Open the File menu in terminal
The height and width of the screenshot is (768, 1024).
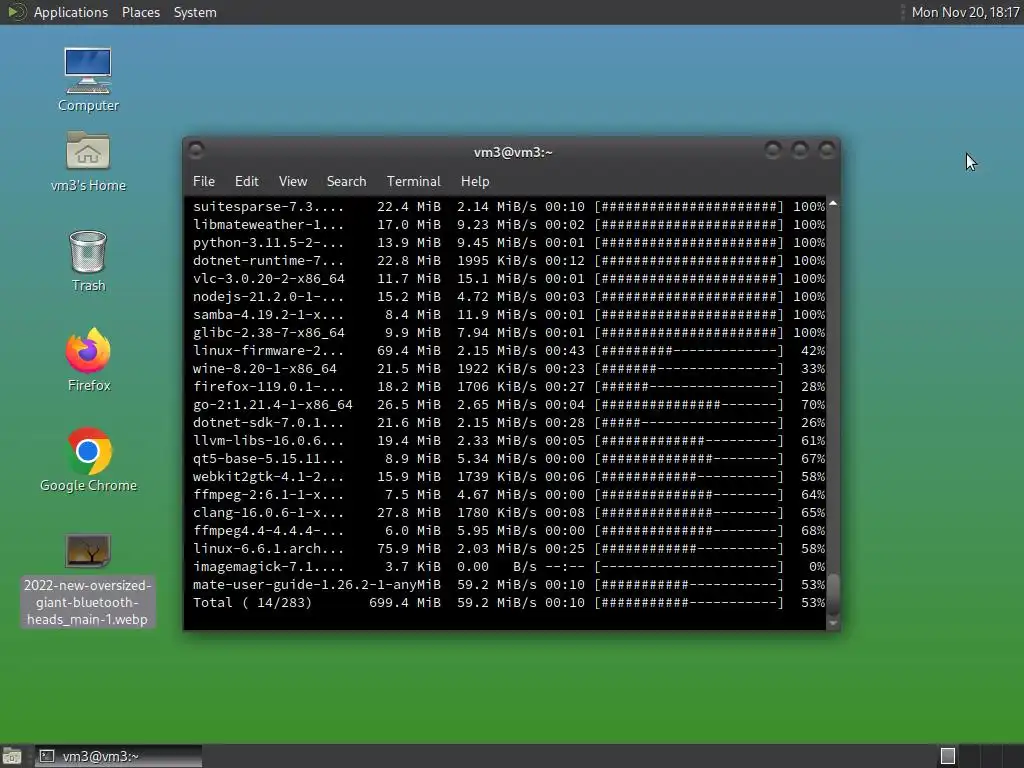tap(204, 182)
